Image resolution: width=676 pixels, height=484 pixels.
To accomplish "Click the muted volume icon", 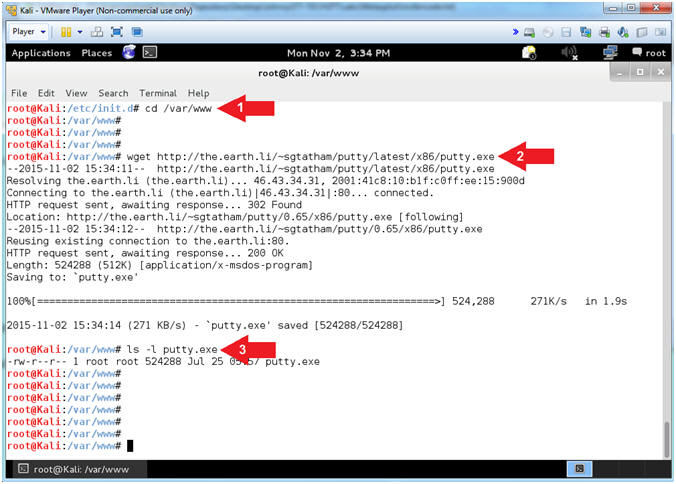I will coord(570,53).
